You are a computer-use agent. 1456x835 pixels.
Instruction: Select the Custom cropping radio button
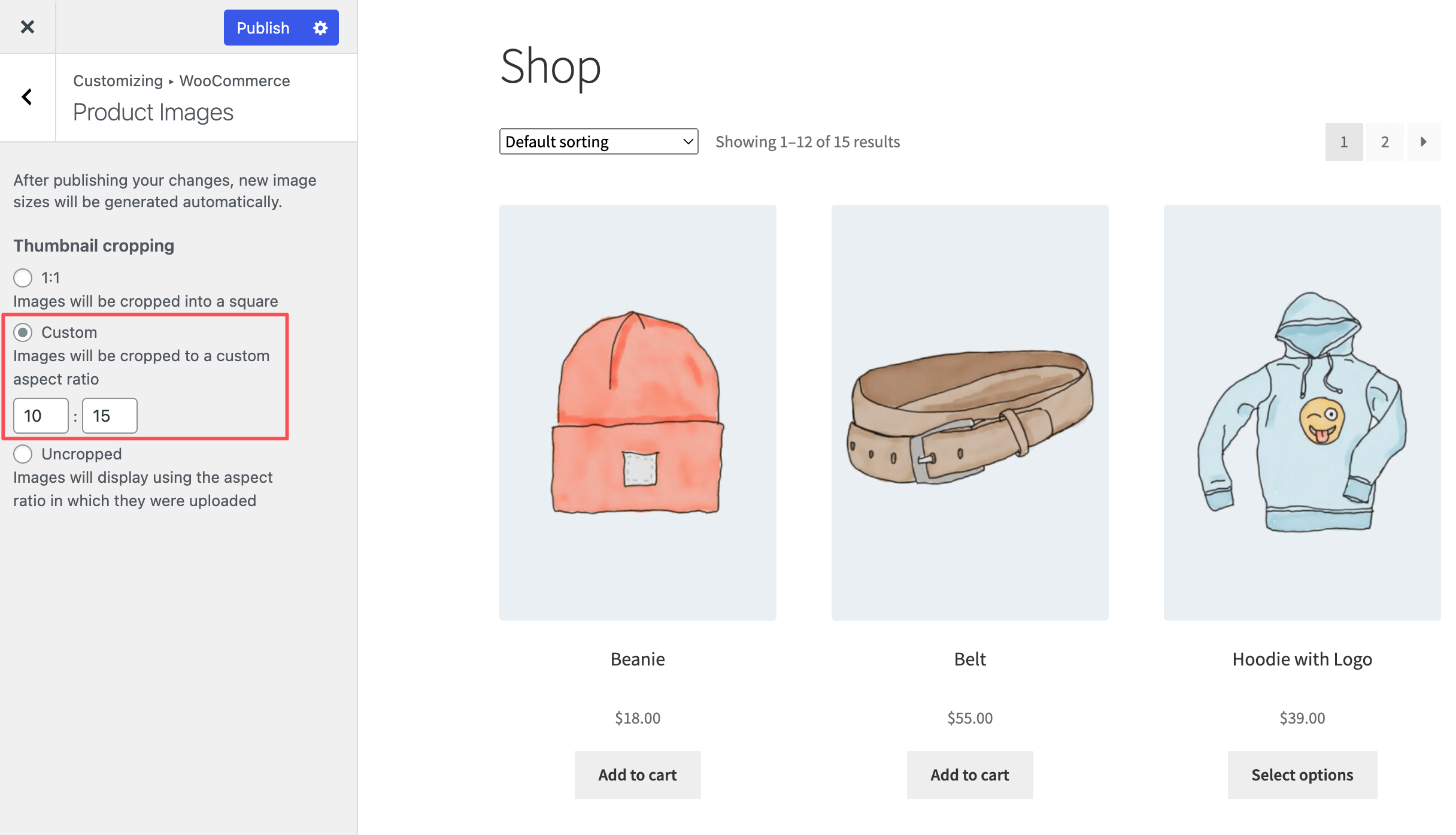tap(23, 332)
